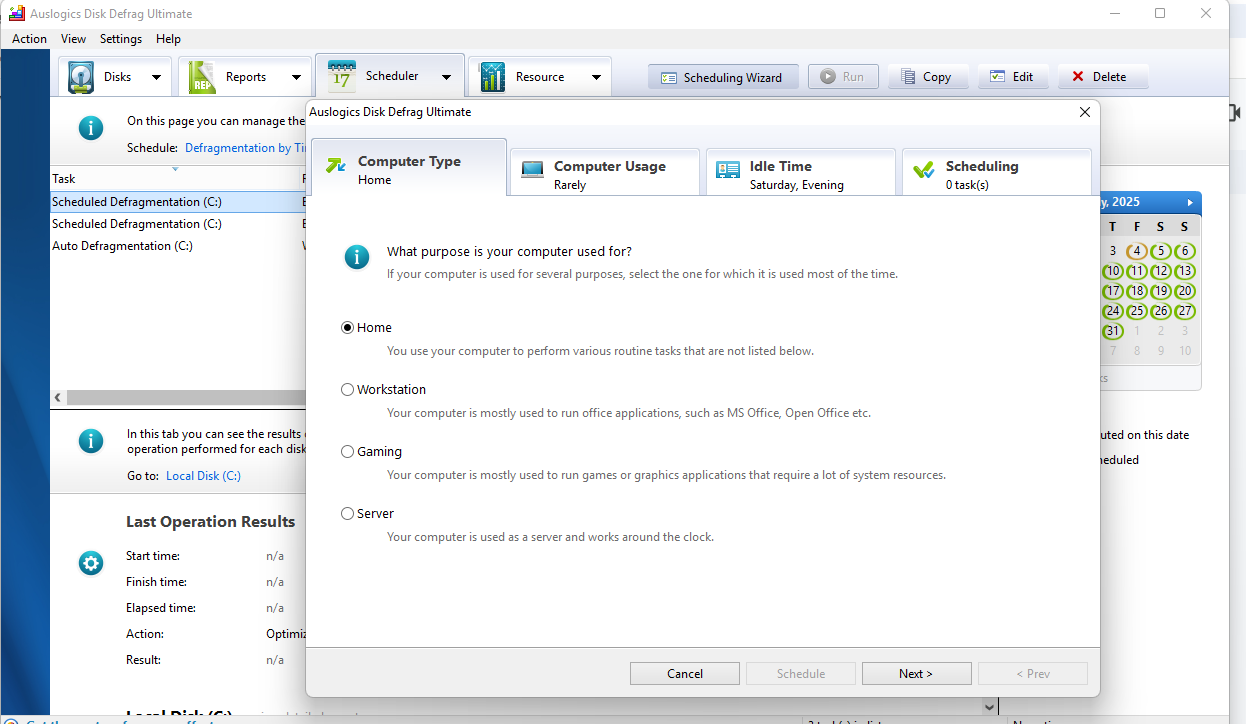Switch to the Idle Time tab
This screenshot has height=724, width=1246.
(800, 174)
